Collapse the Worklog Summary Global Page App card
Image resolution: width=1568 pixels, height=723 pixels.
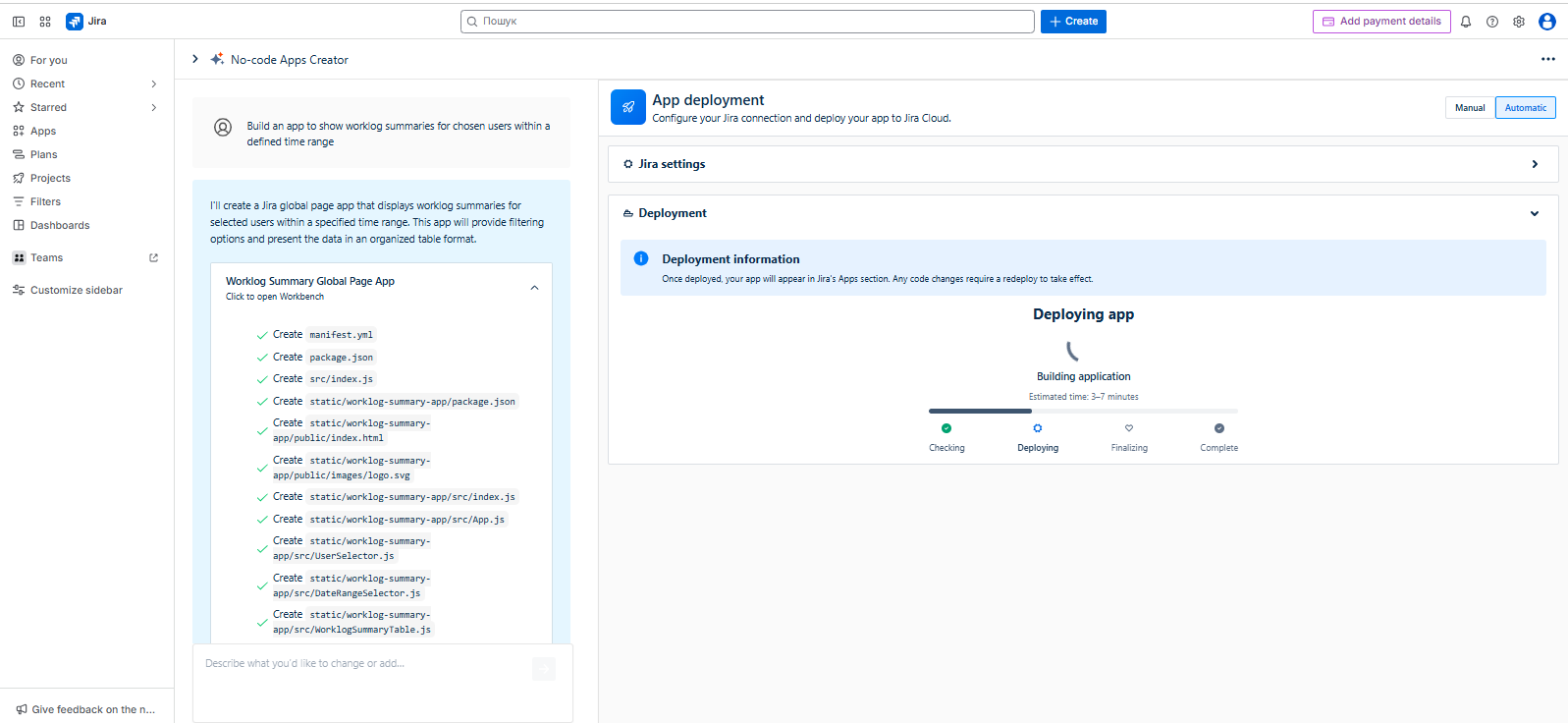tap(534, 288)
